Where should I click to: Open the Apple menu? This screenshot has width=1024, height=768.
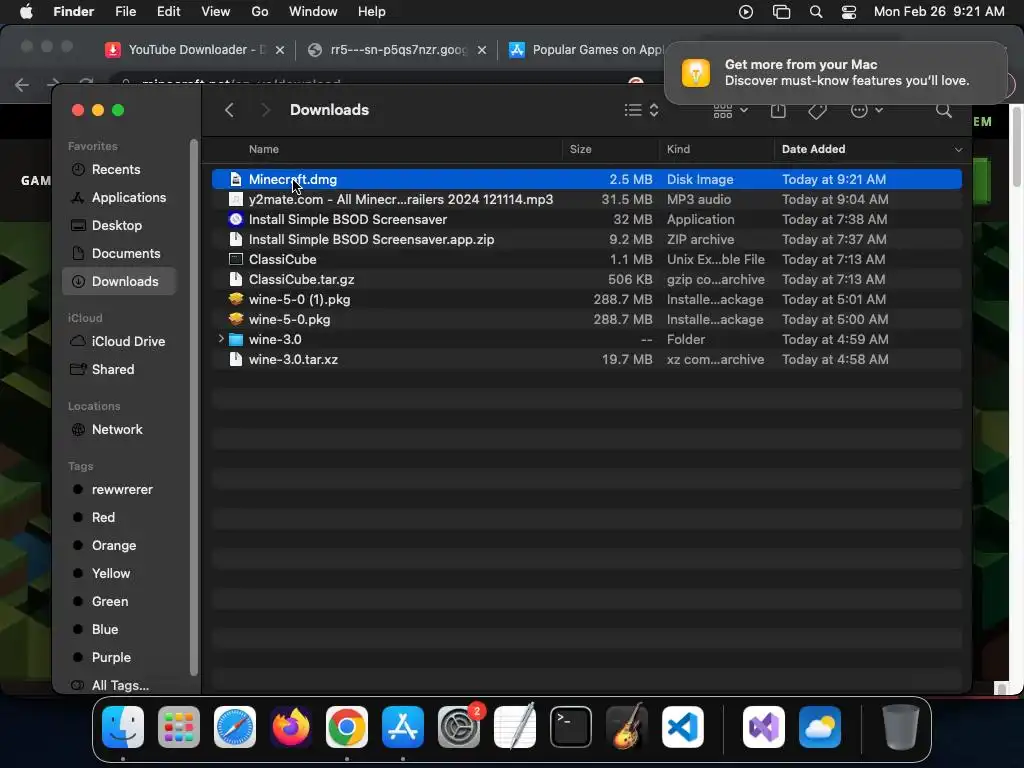click(26, 12)
